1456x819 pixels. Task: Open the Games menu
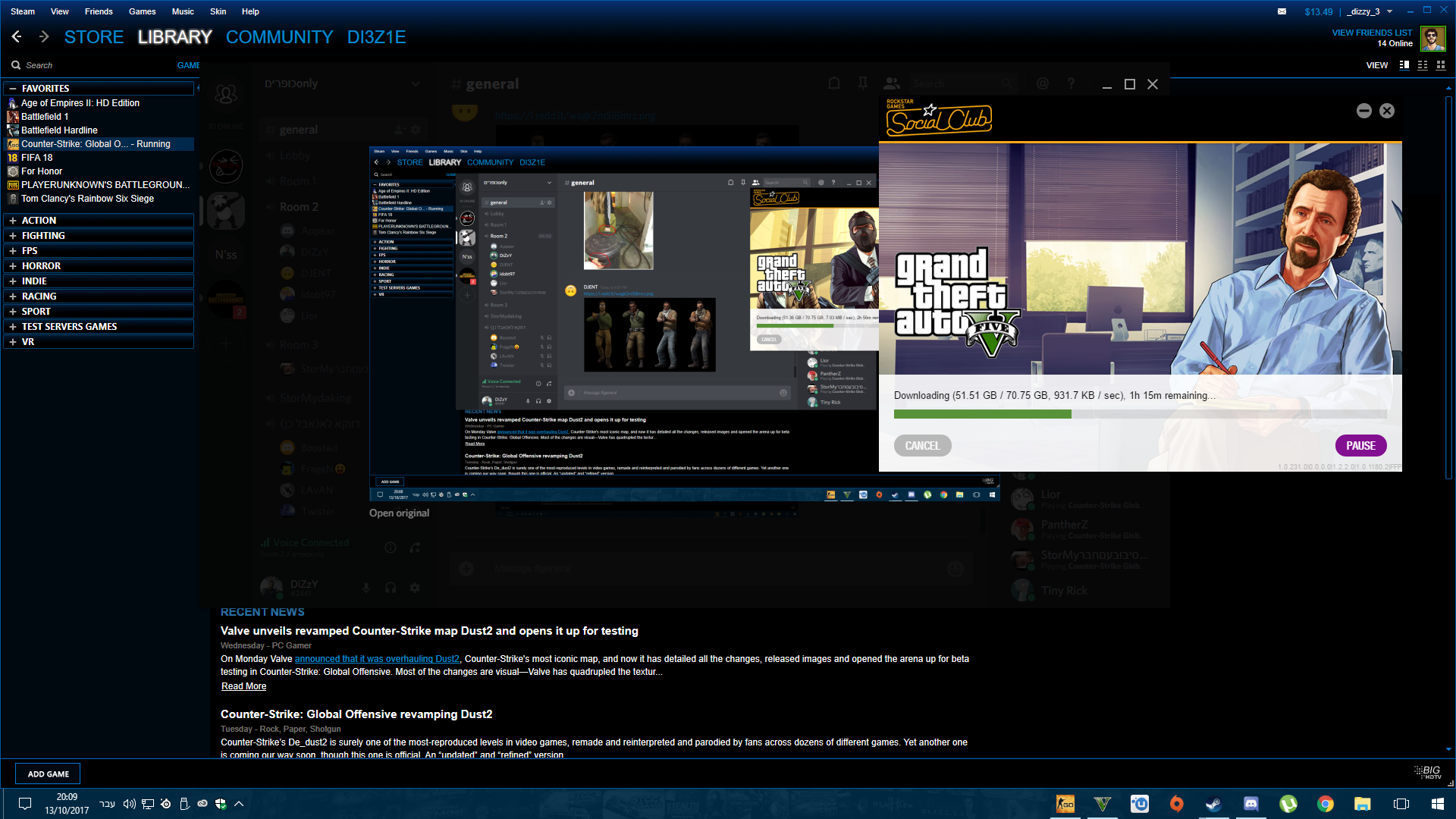[142, 11]
